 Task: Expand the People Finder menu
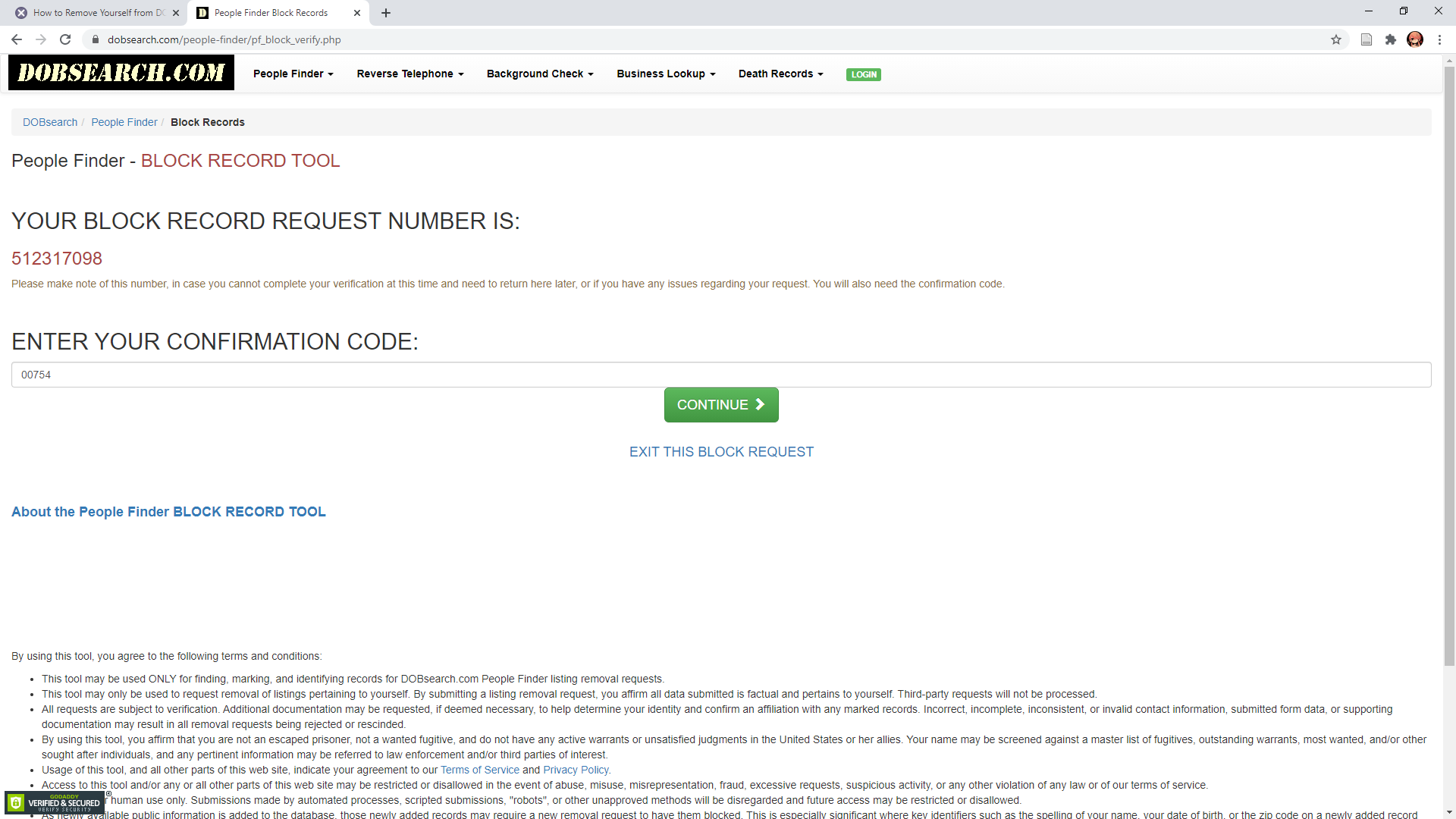293,74
